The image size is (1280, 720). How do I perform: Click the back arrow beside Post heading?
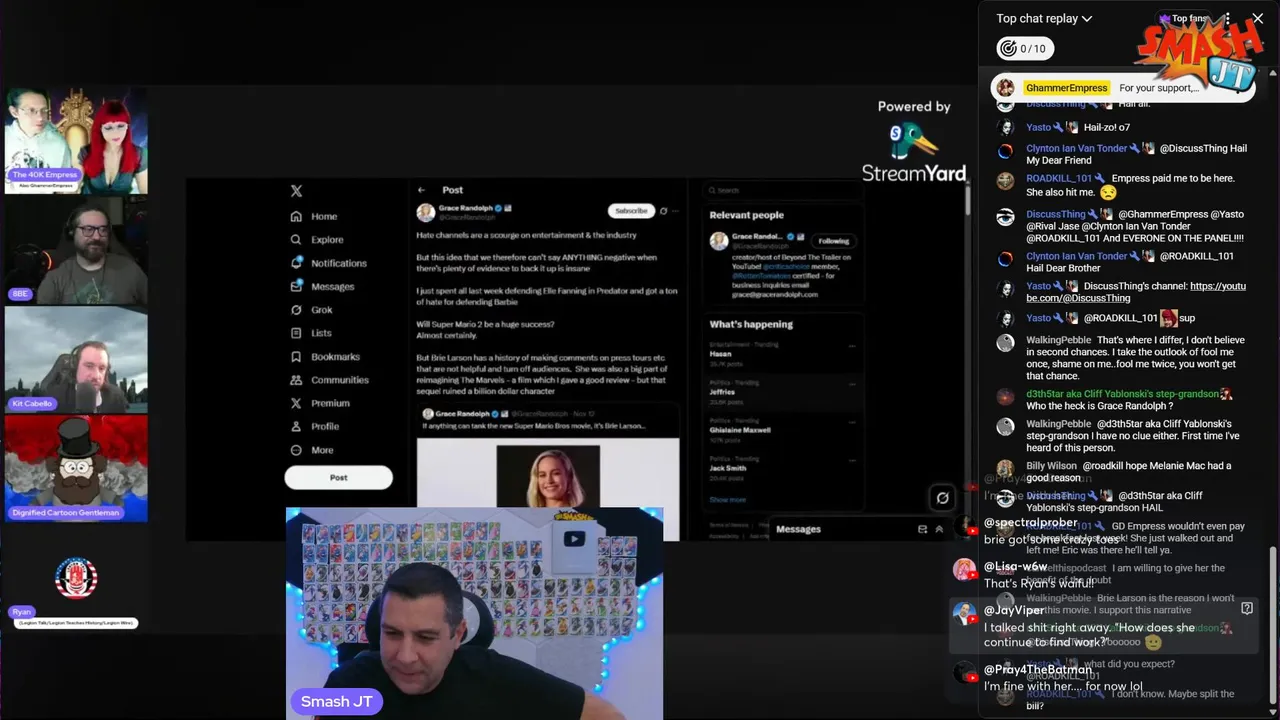422,190
